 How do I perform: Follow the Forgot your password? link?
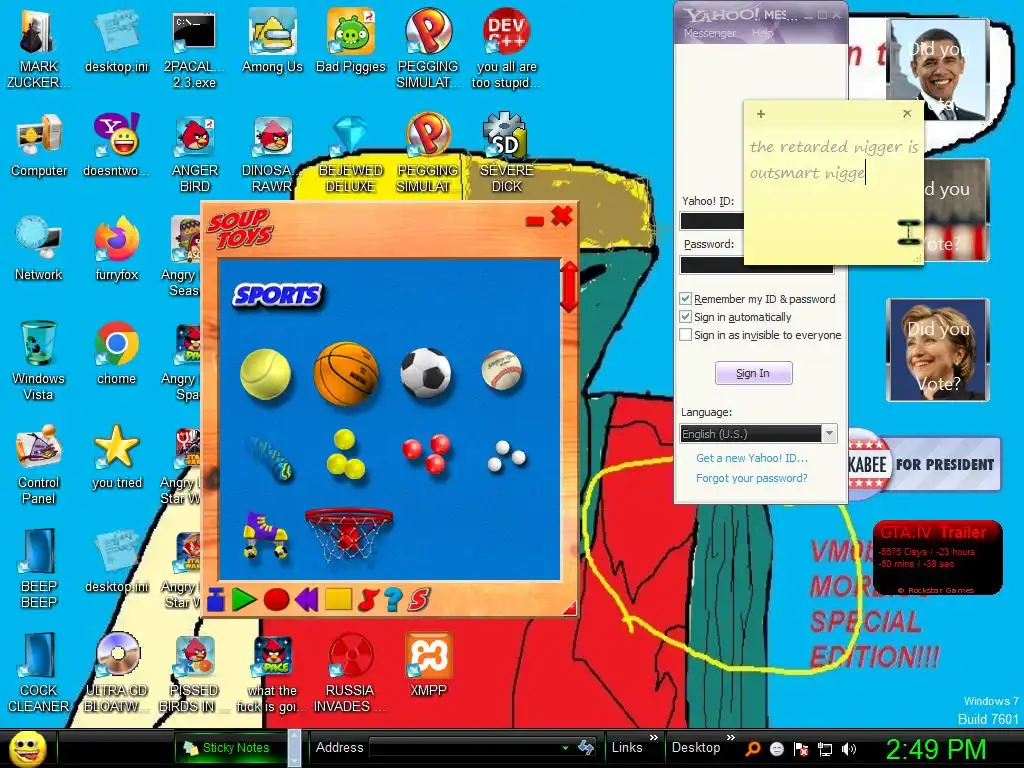pyautogui.click(x=752, y=478)
